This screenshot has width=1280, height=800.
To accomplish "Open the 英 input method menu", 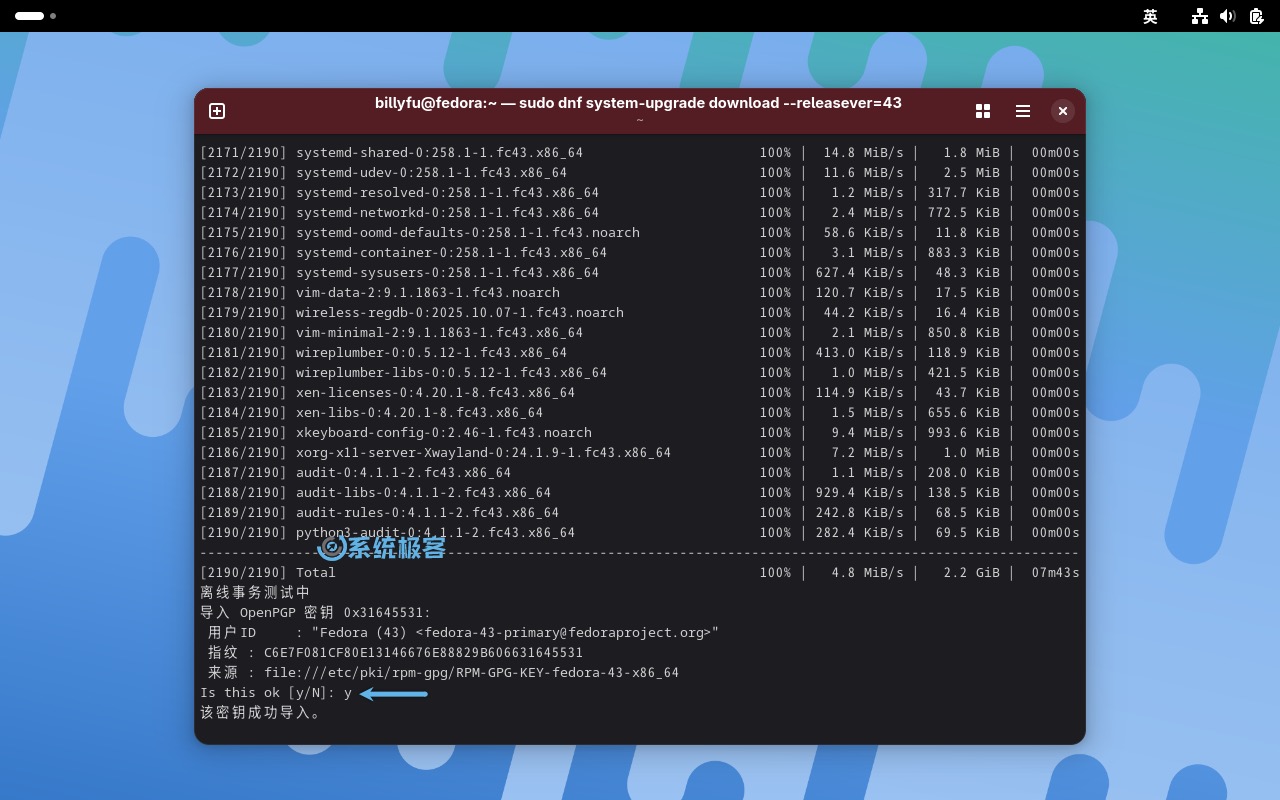I will 1150,16.
